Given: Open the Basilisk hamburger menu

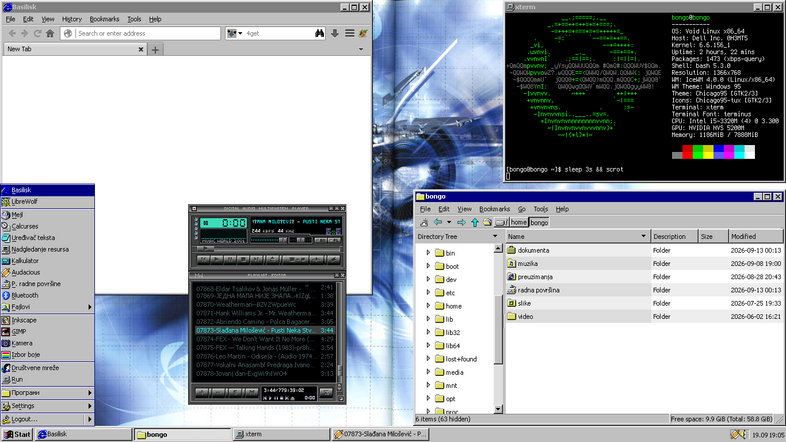Looking at the screenshot, I should click(x=350, y=33).
